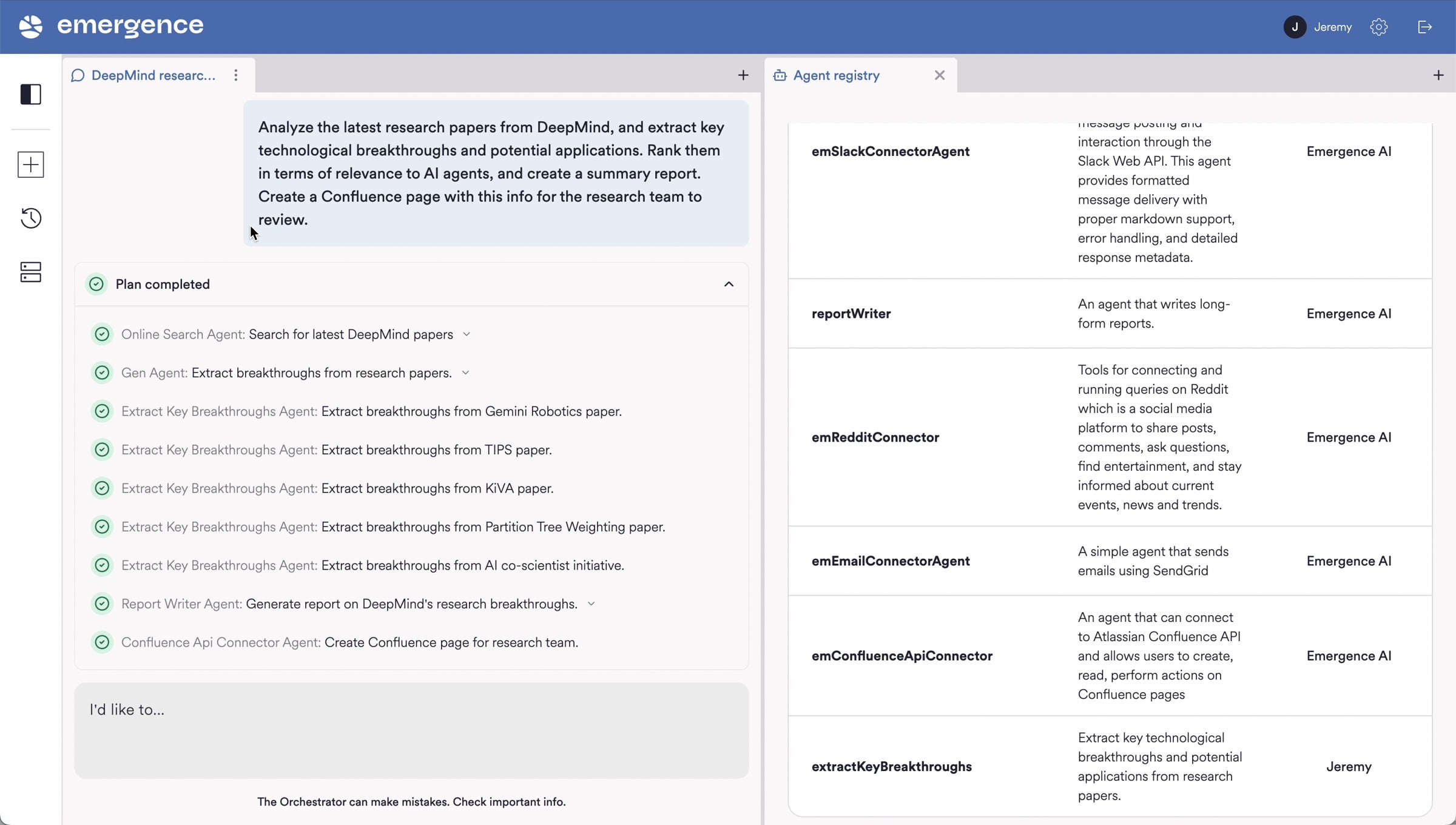Open DeepMind research tab options menu
Image resolution: width=1456 pixels, height=825 pixels.
tap(235, 75)
